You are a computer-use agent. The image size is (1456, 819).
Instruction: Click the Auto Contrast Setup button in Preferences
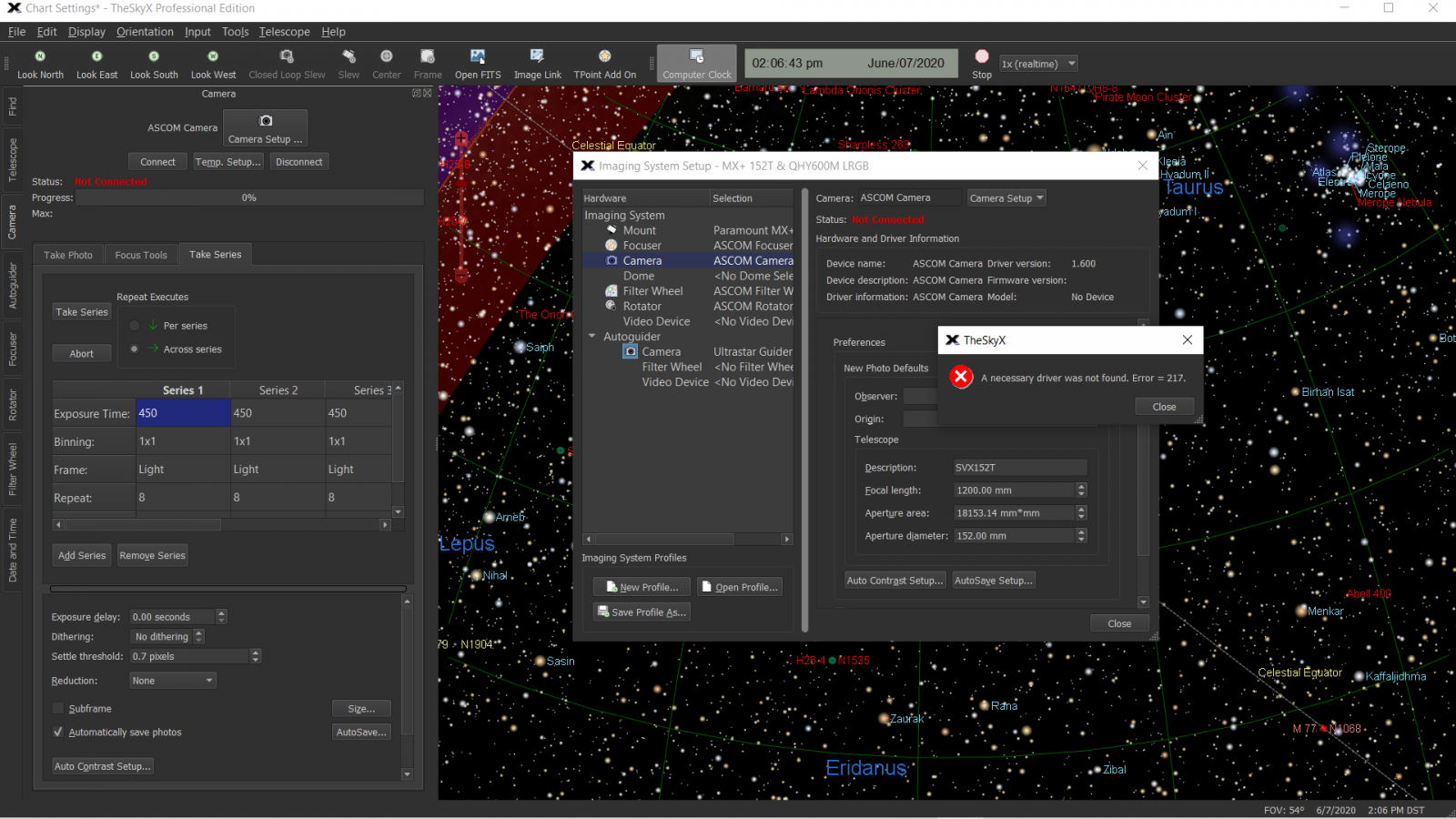pos(895,581)
